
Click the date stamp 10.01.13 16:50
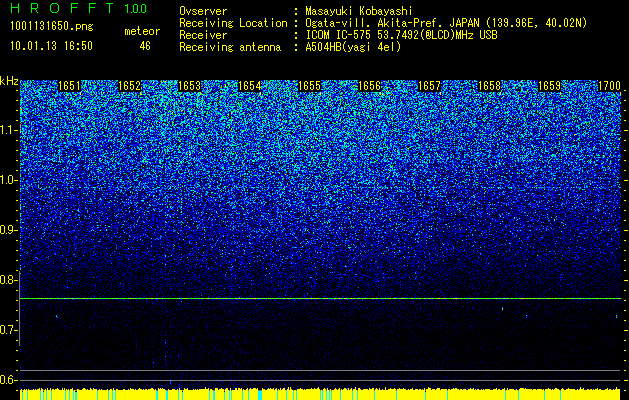pyautogui.click(x=51, y=46)
